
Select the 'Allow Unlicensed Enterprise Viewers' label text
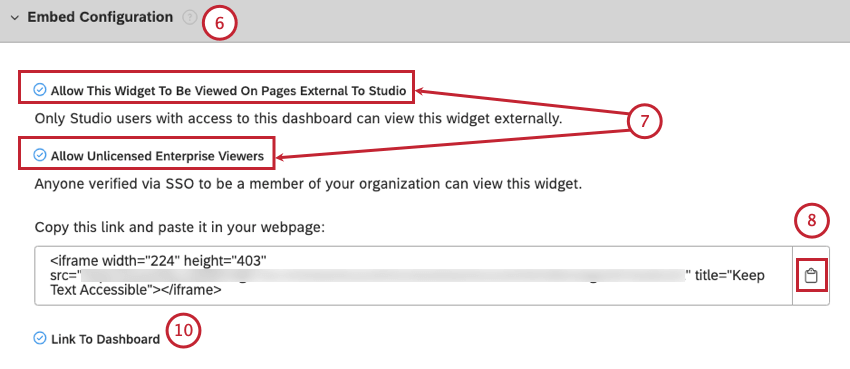pos(157,157)
